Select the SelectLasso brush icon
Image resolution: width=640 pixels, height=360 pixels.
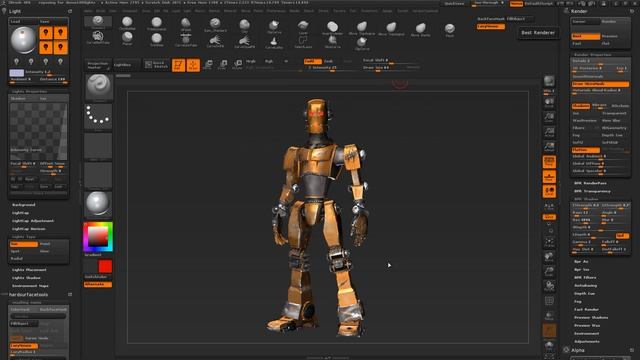pyautogui.click(x=303, y=42)
